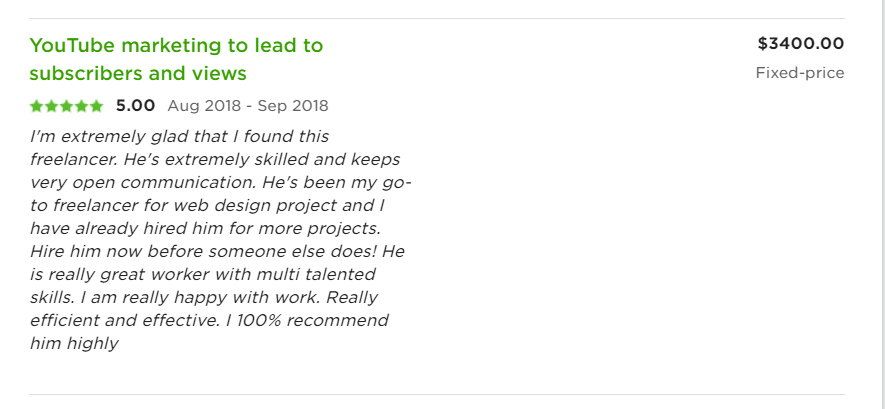885x409 pixels.
Task: Click the Aug 2018 - Sep 2018 date range
Action: point(248,106)
